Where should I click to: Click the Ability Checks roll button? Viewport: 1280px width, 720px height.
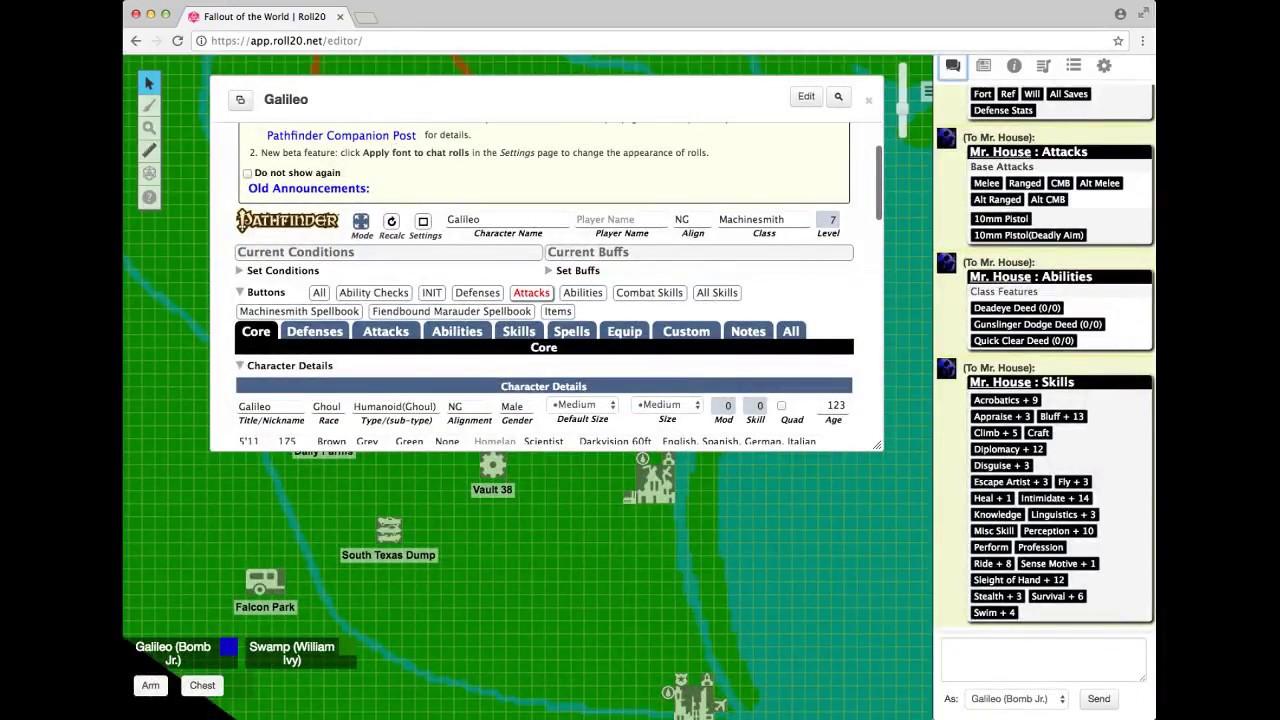click(x=373, y=293)
